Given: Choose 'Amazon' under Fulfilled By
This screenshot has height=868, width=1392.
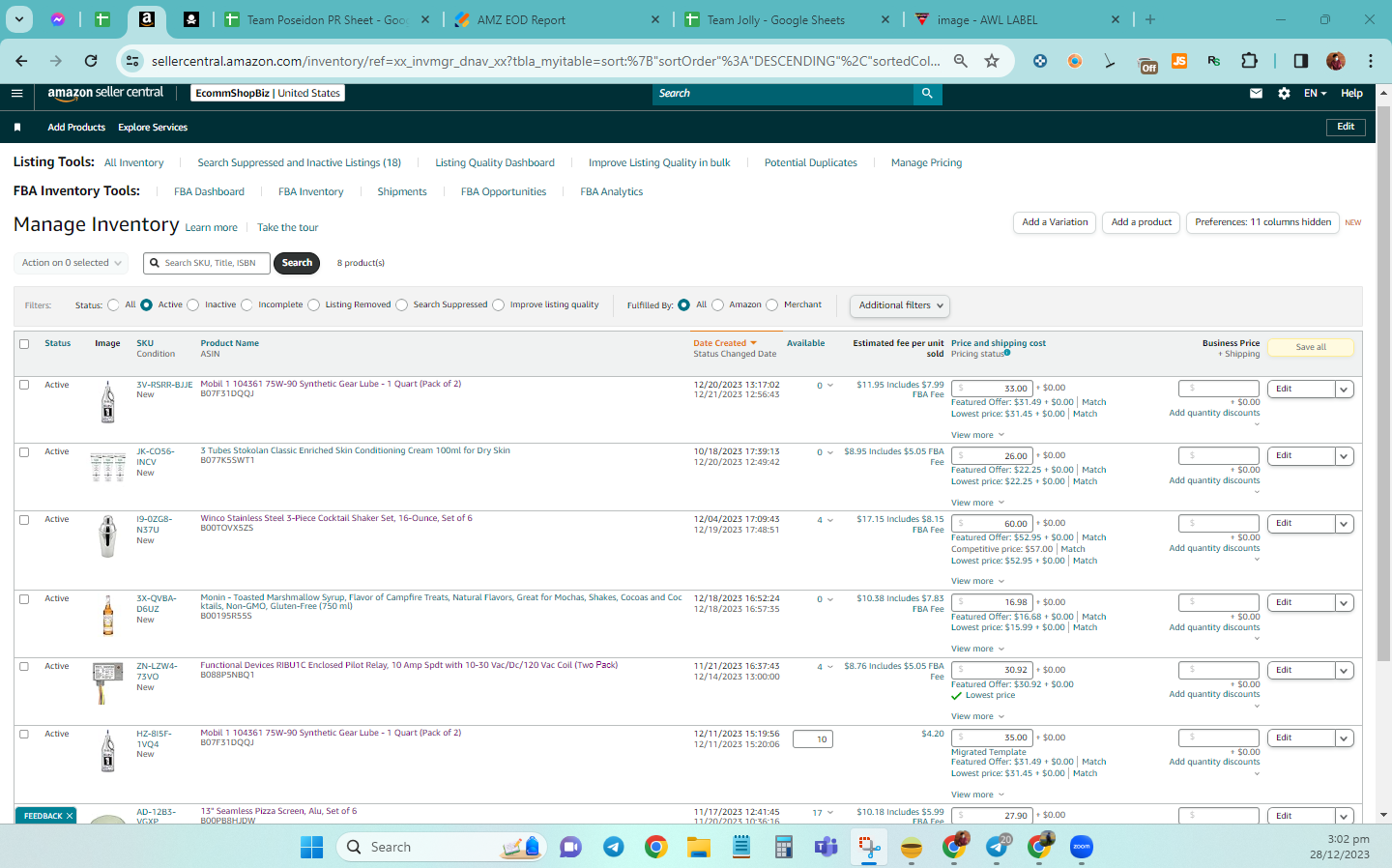Looking at the screenshot, I should 717,305.
